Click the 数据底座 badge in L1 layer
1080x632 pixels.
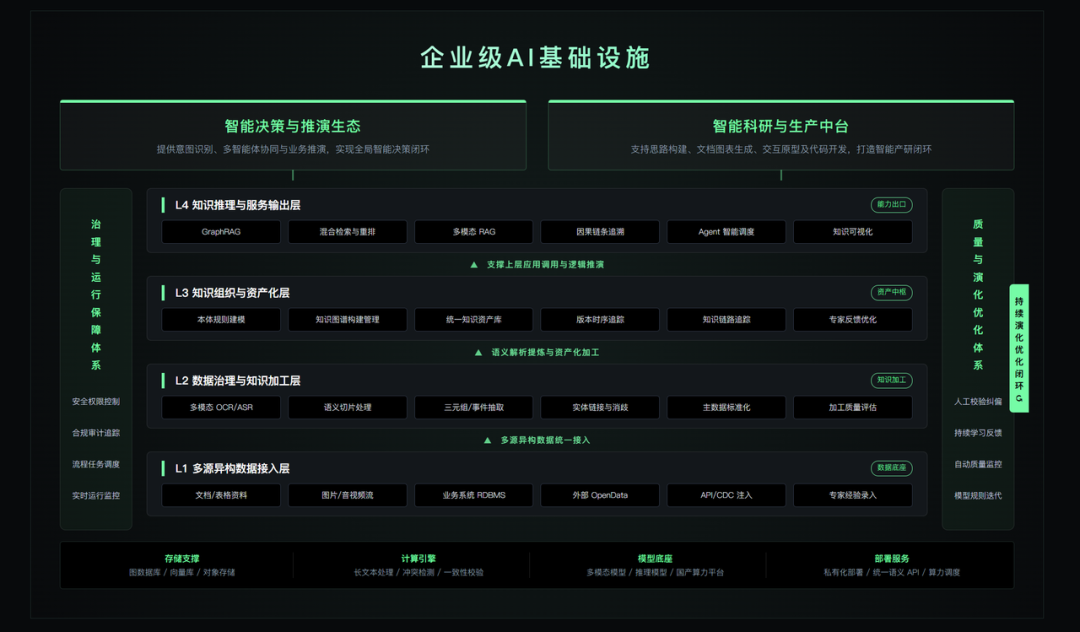point(891,468)
